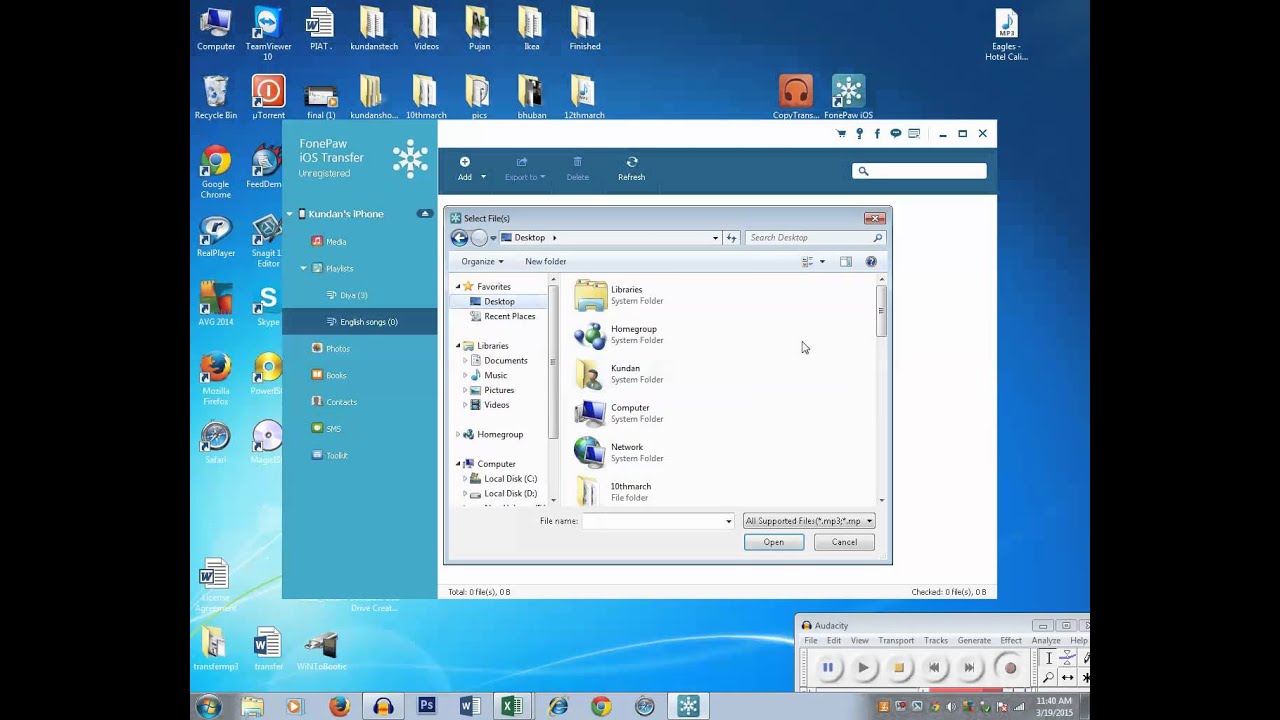1280x720 pixels.
Task: Open the Organize dropdown menu
Action: (x=482, y=261)
